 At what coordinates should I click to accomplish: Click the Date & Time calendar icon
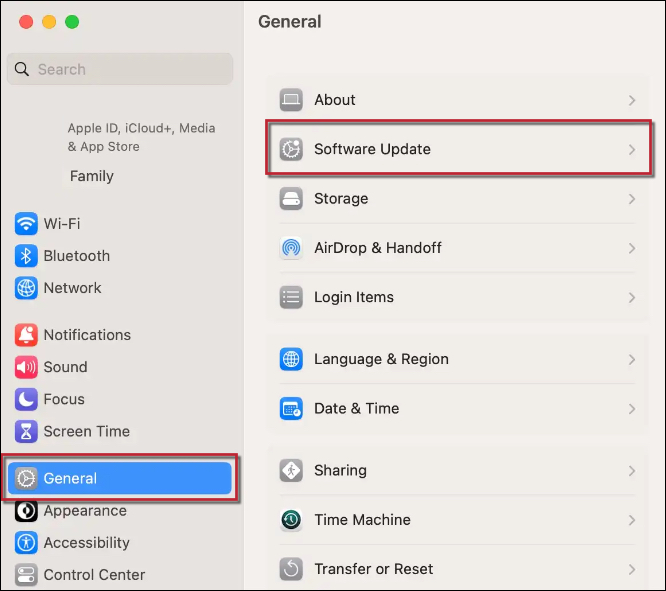click(x=291, y=408)
